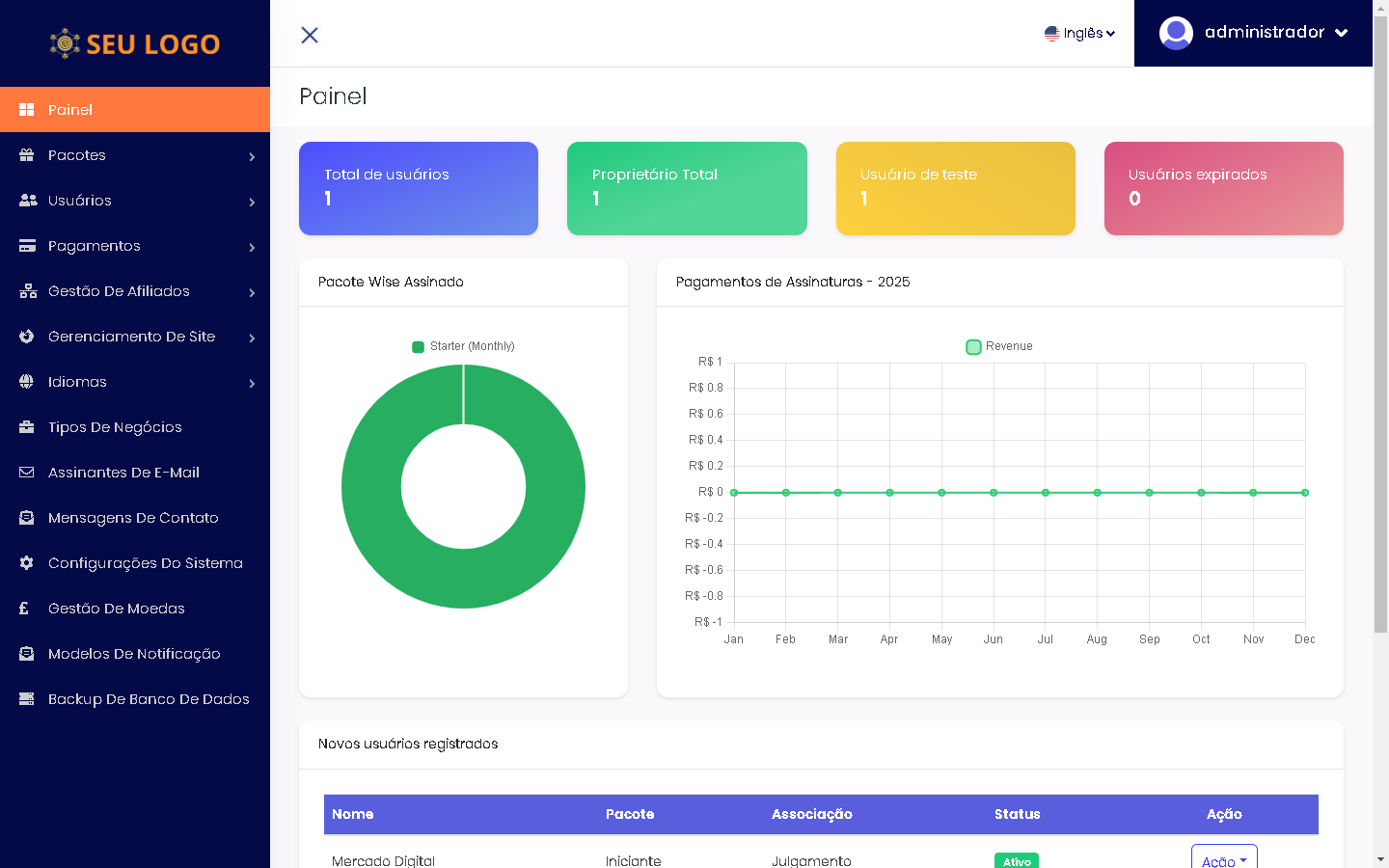
Task: Click the Total de usuários card
Action: (x=419, y=188)
